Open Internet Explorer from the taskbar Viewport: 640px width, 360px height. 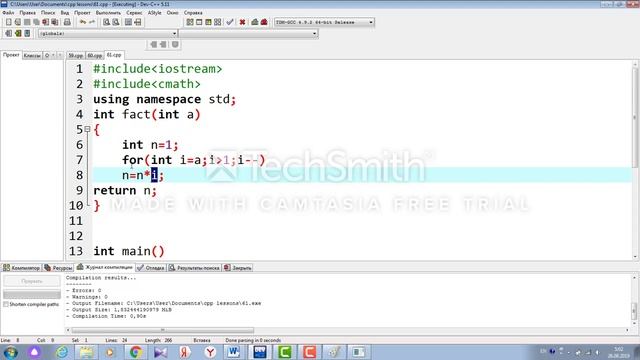pyautogui.click(x=62, y=352)
